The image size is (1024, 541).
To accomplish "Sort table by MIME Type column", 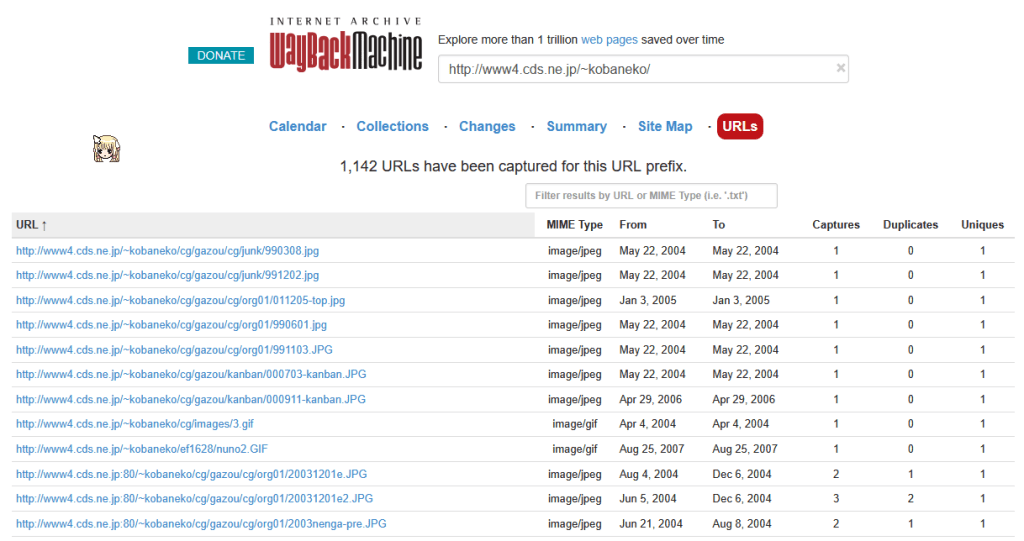I will (x=575, y=225).
